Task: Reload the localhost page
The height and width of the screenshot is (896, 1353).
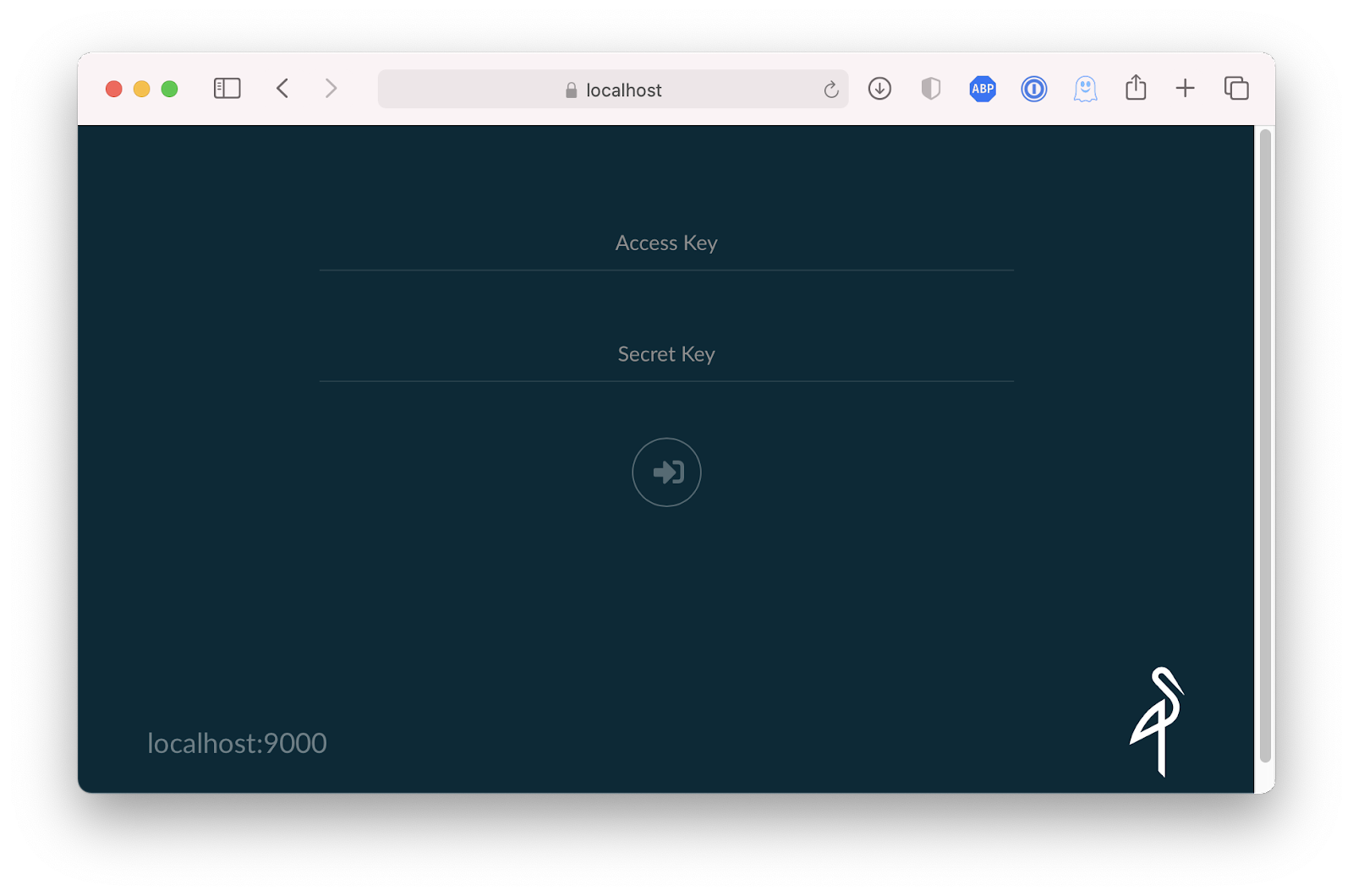Action: 830,90
